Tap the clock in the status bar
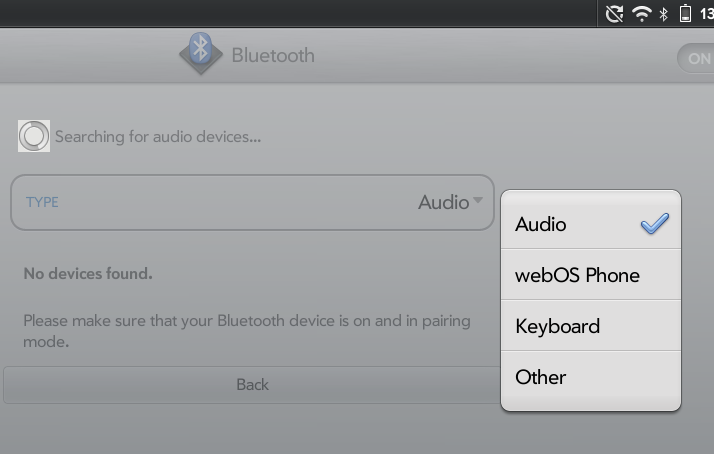The height and width of the screenshot is (454, 714). coord(706,14)
